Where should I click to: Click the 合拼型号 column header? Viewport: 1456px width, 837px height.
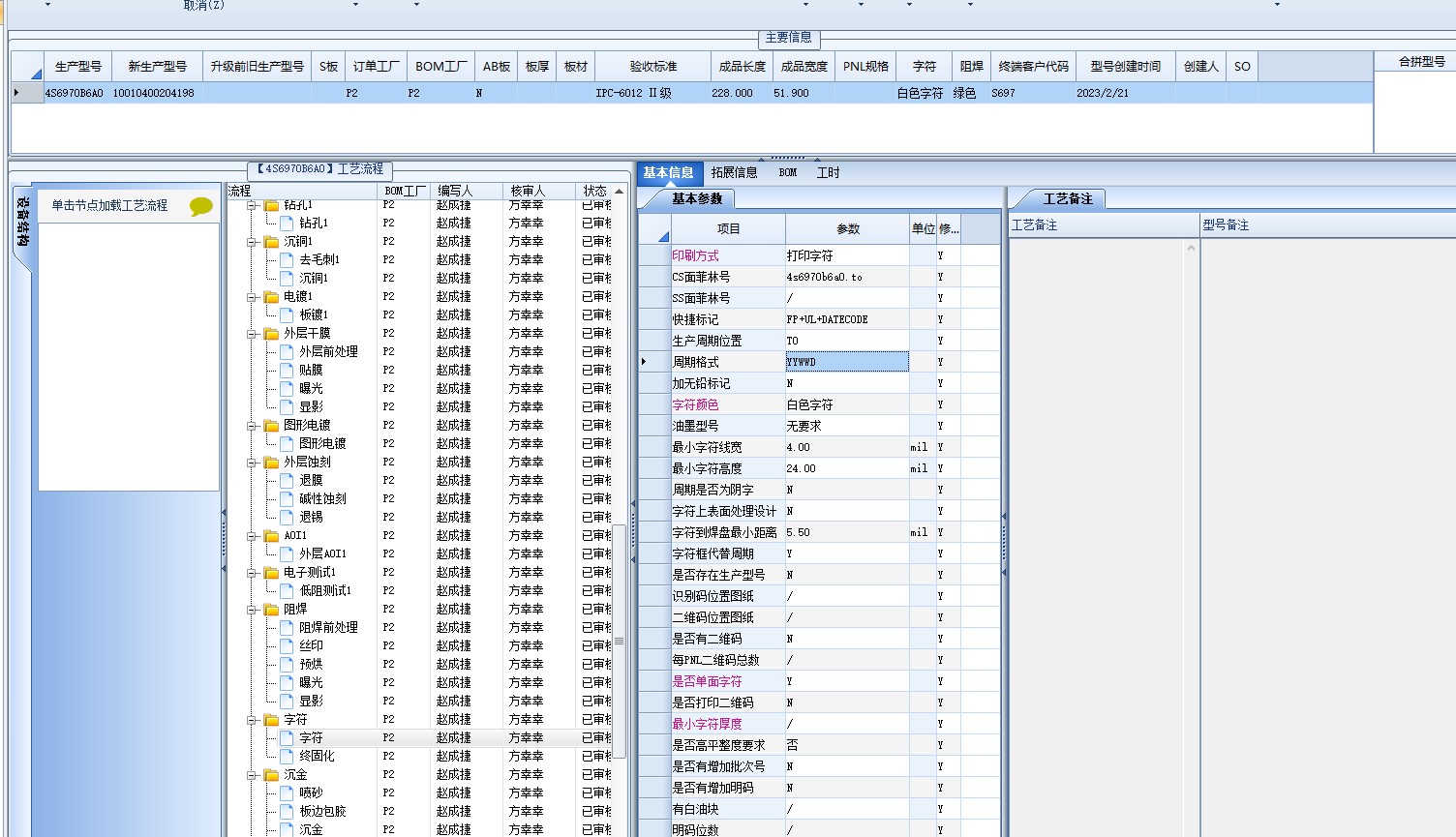[1421, 61]
